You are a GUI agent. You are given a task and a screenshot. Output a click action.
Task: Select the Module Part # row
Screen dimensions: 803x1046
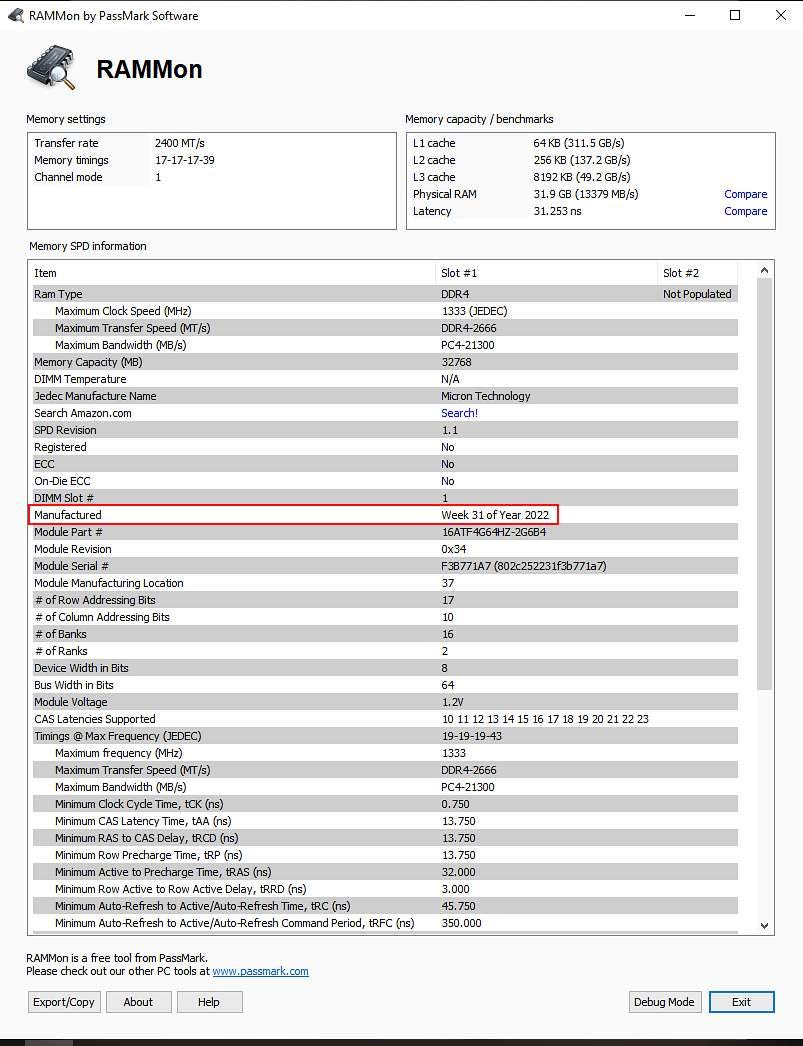tap(385, 532)
